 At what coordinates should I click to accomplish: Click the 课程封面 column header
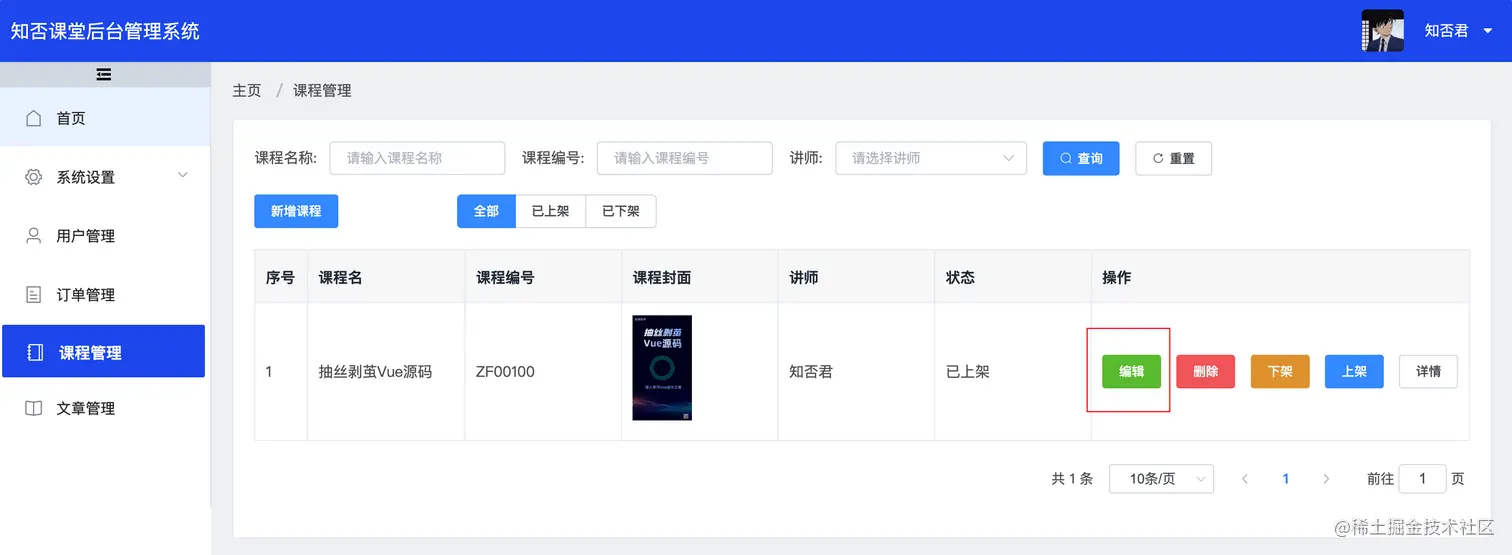pos(662,277)
